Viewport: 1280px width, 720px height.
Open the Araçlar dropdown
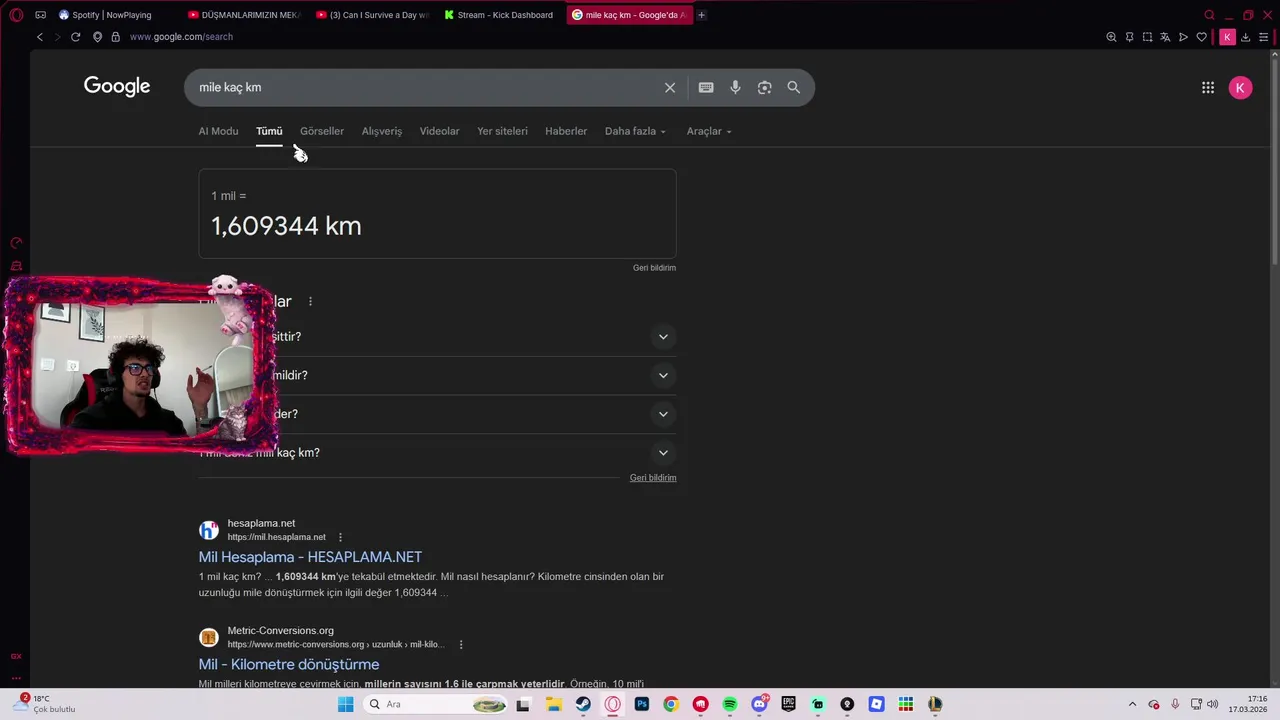(709, 131)
